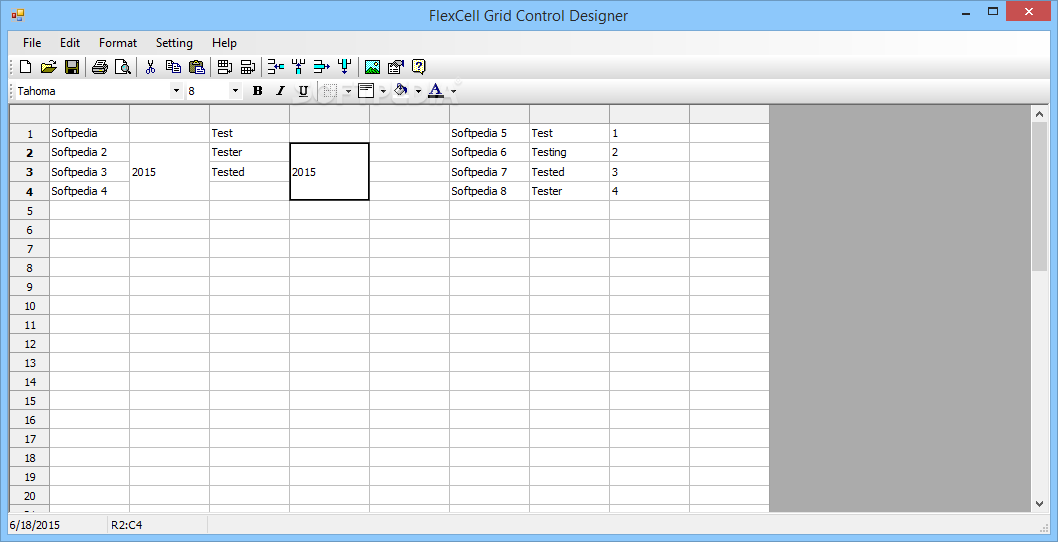Expand the Tahoma font name dropdown
The width and height of the screenshot is (1058, 542).
(x=176, y=90)
